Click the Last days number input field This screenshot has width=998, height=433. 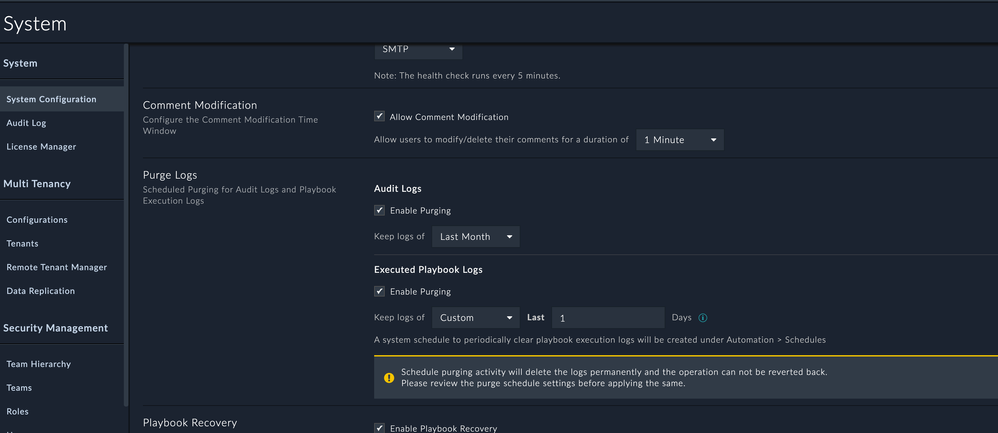[x=607, y=318]
